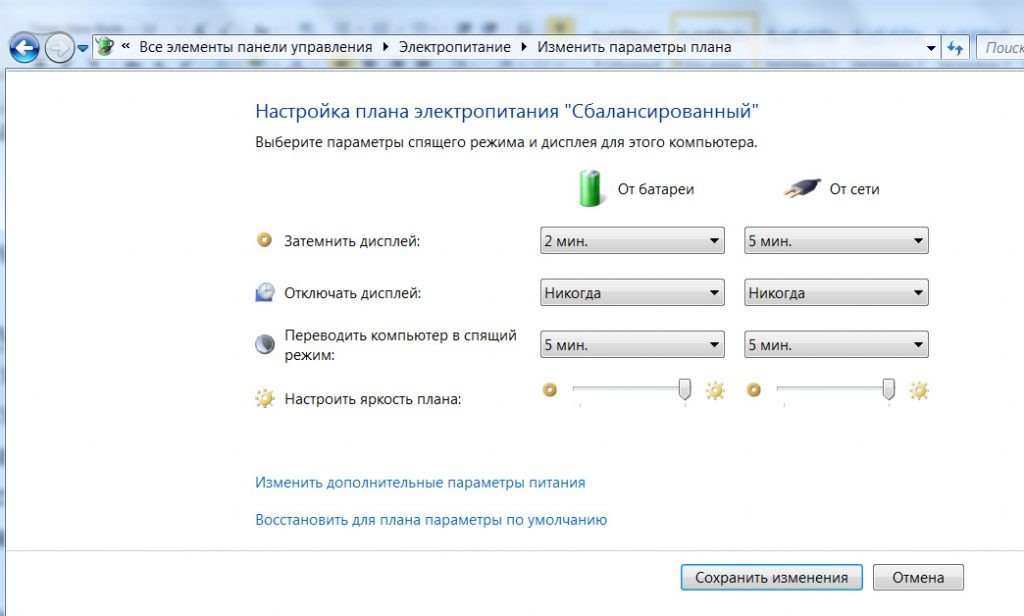Go to Электропитание in breadcrumb path

coord(454,47)
